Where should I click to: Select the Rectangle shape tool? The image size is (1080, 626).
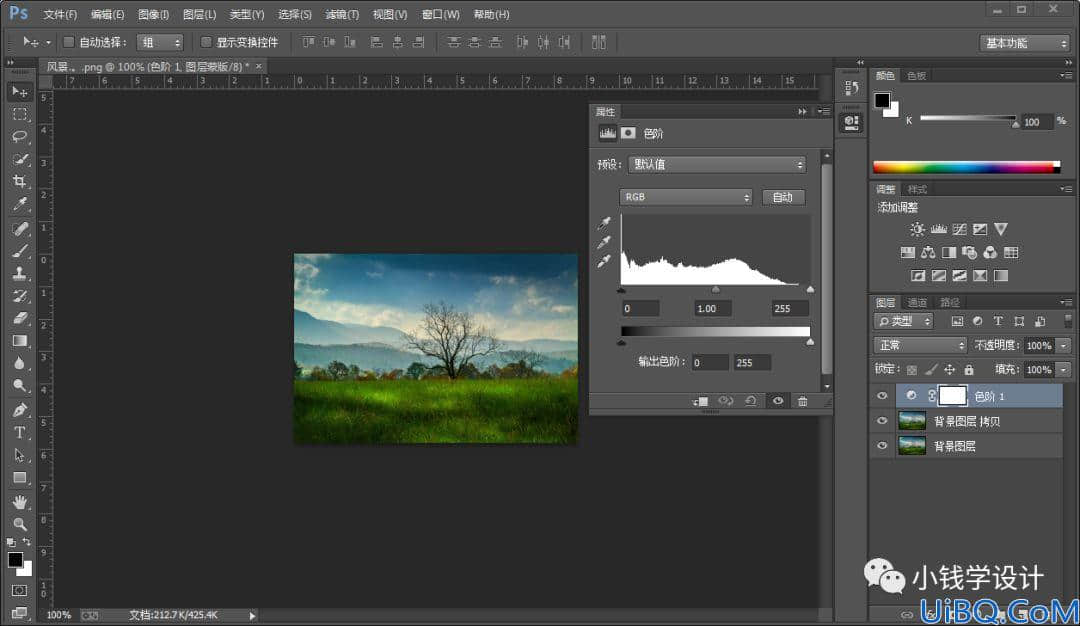[20, 477]
